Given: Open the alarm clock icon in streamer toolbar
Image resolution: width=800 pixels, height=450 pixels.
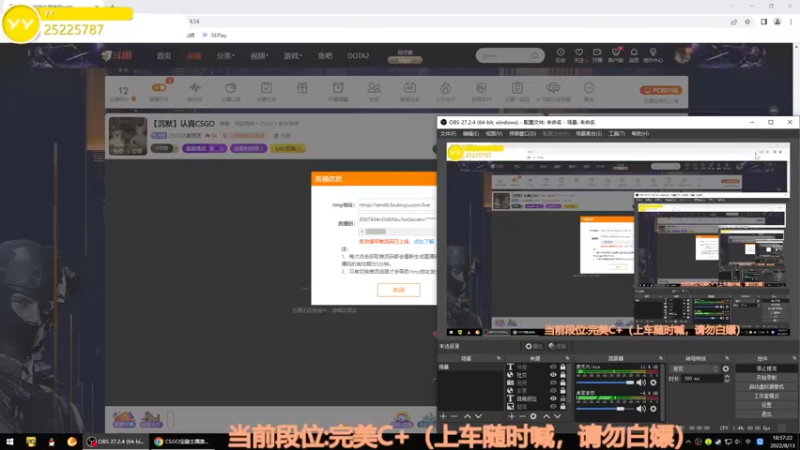Looking at the screenshot, I should click(338, 88).
